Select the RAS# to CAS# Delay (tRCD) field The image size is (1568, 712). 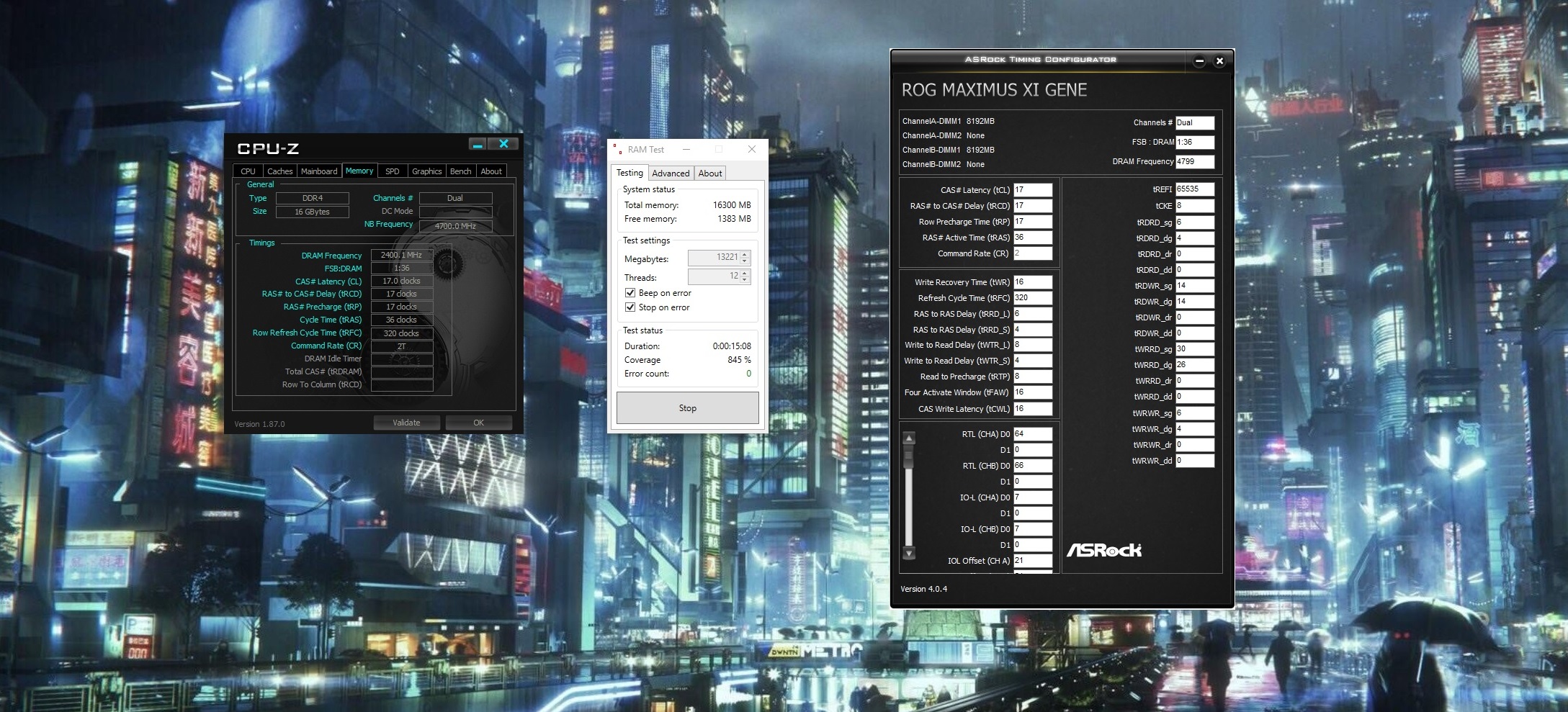tap(1033, 206)
